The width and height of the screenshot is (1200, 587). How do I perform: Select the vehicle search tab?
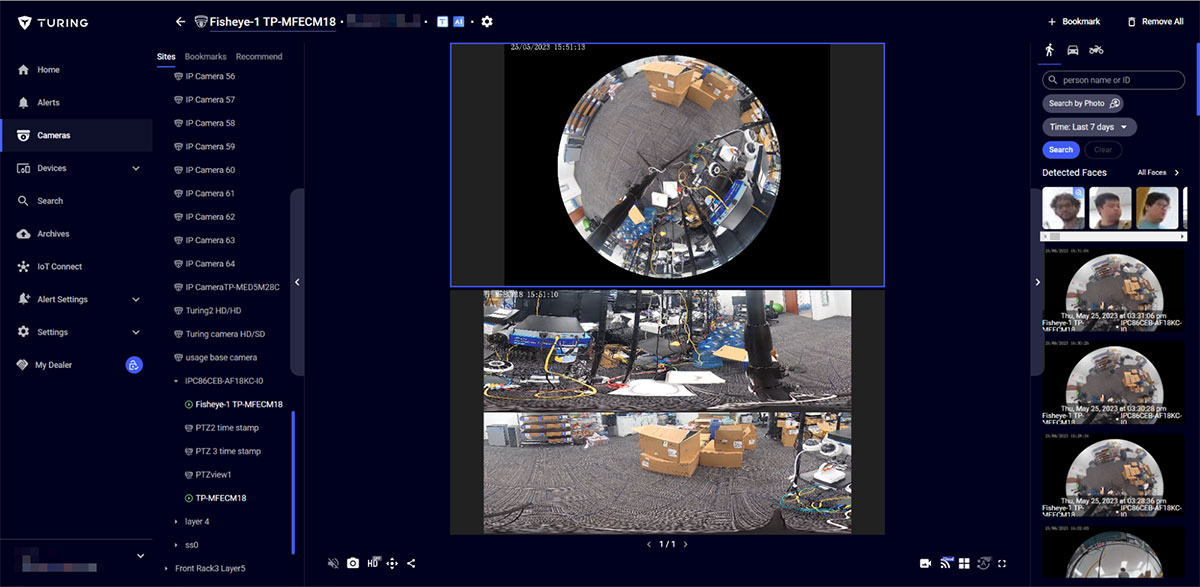pyautogui.click(x=1072, y=50)
